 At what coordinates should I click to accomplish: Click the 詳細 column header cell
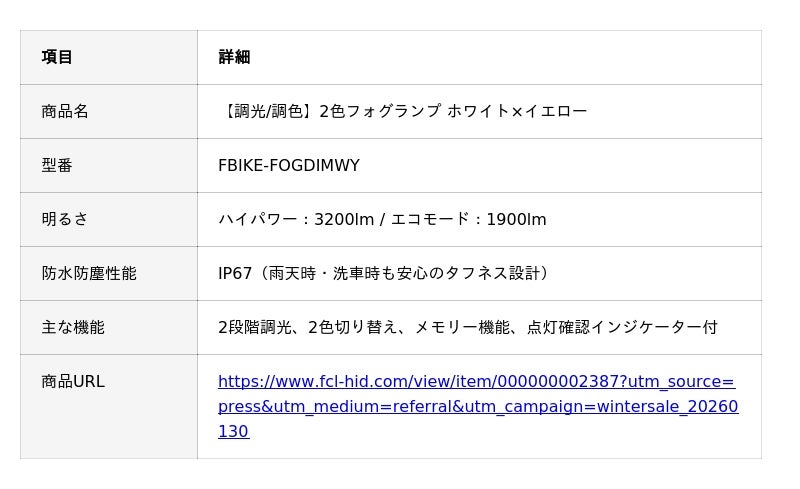(x=234, y=57)
